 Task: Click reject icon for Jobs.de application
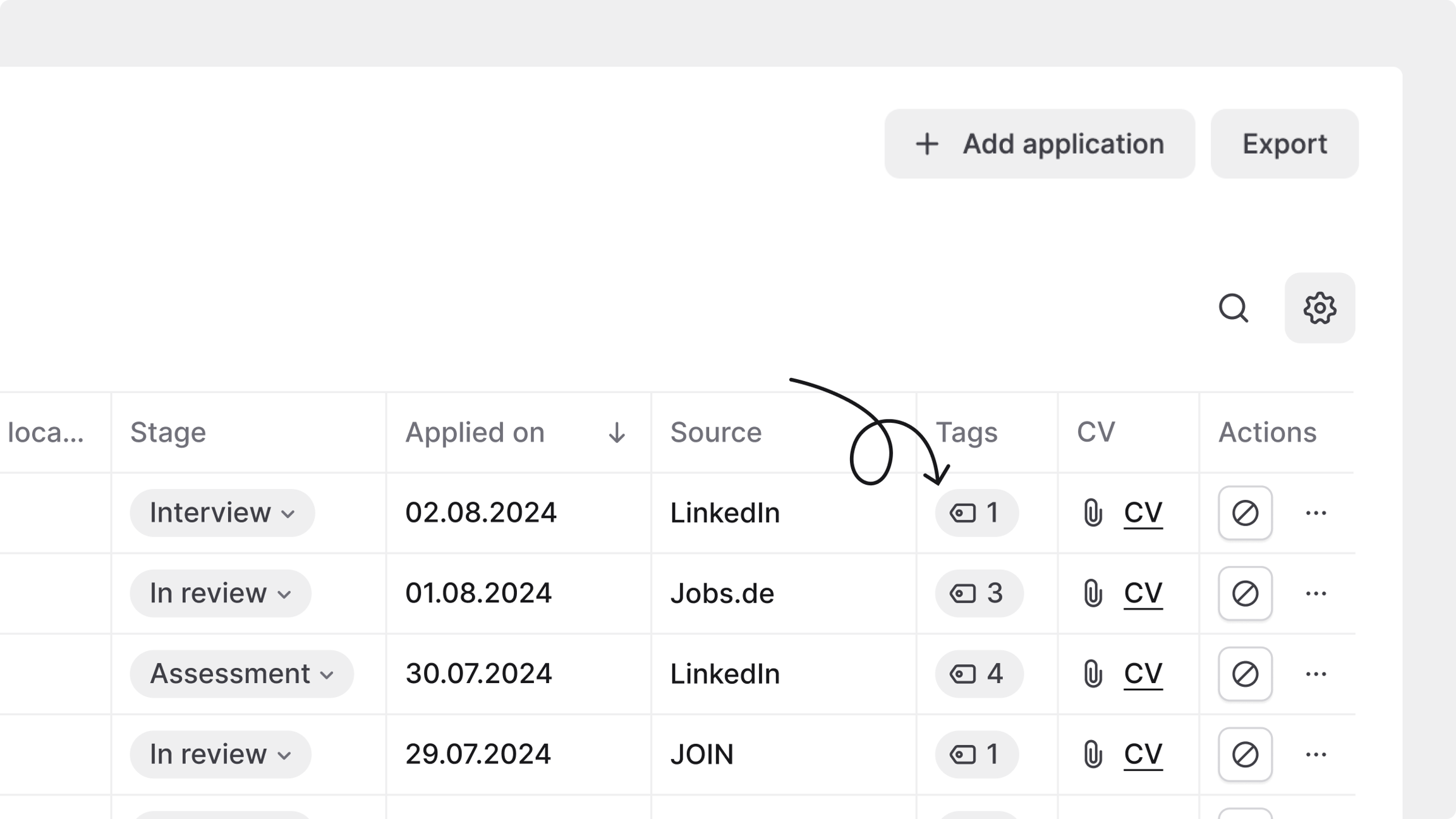click(x=1245, y=593)
